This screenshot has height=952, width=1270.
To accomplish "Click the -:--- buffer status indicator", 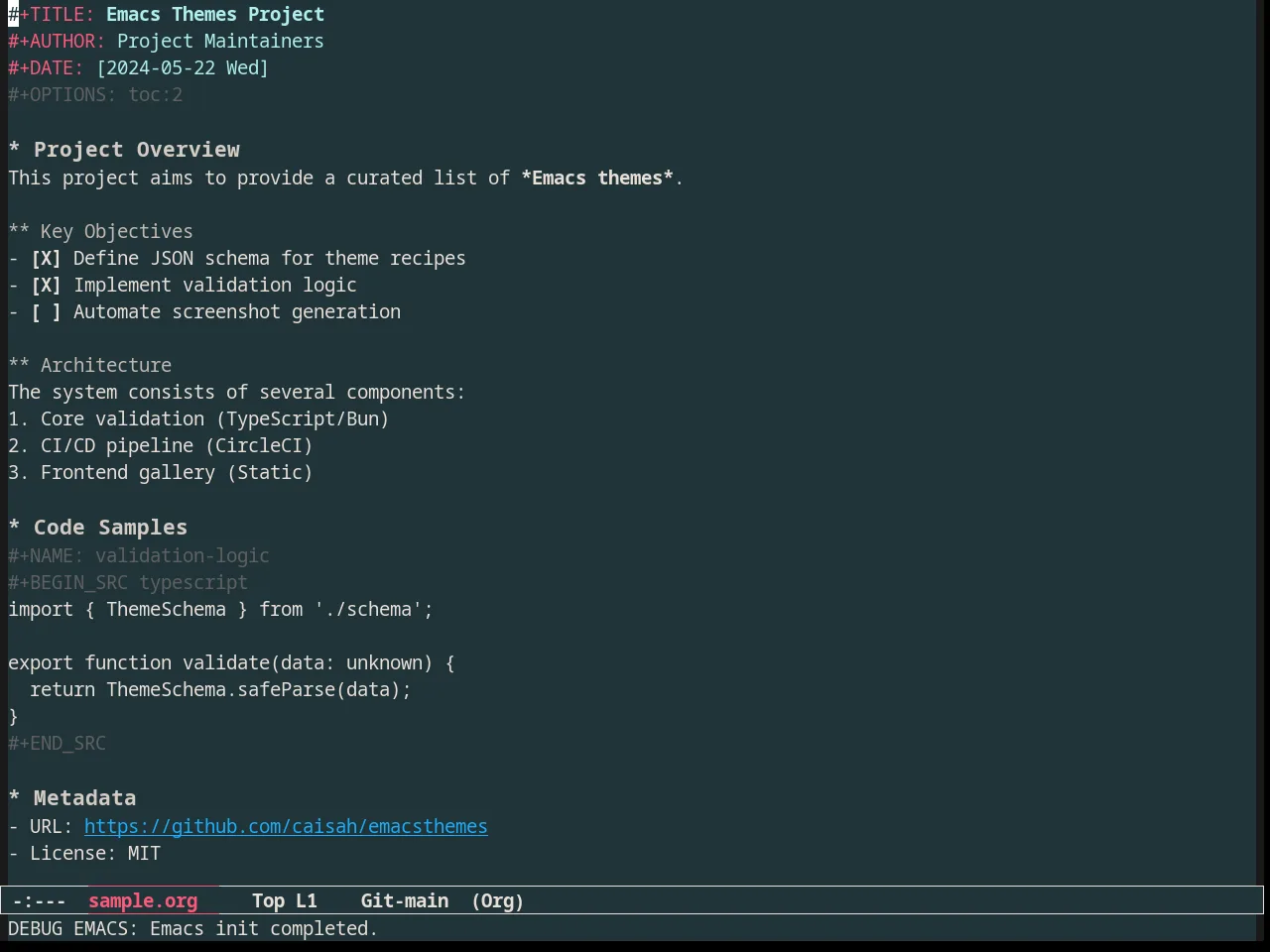I will (x=40, y=901).
